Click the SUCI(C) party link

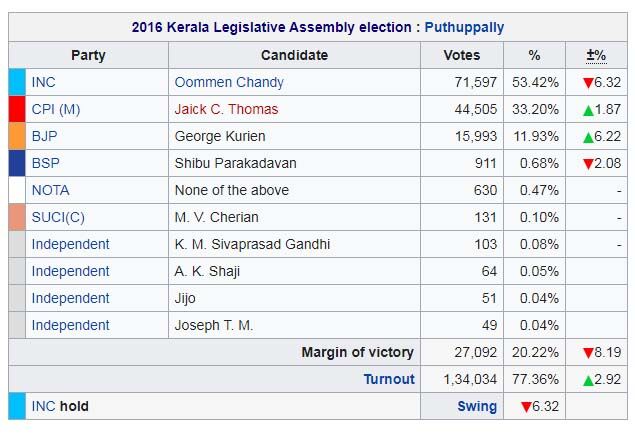pos(58,217)
